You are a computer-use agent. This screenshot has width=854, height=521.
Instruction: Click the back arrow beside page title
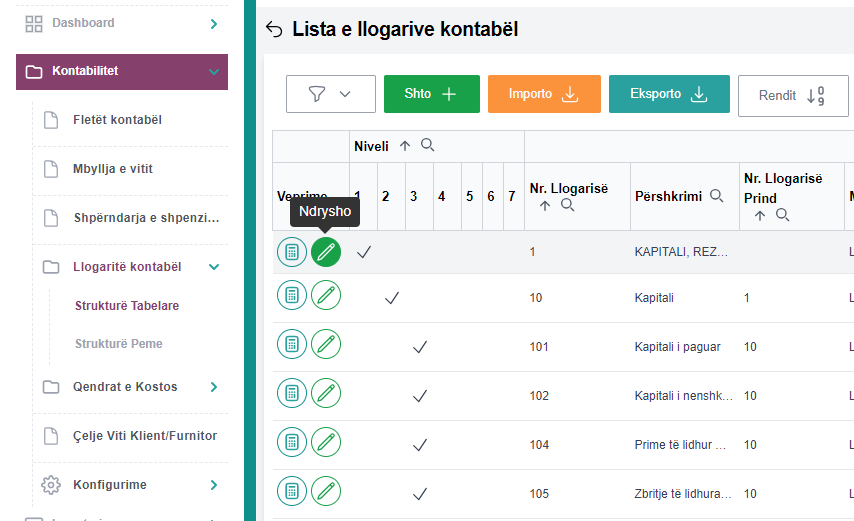[x=275, y=30]
